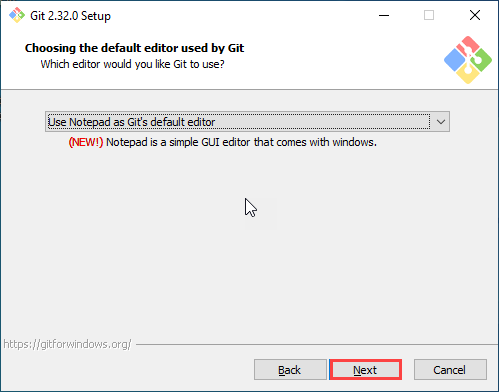
Task: Expand editor list with the chevron arrow
Action: pyautogui.click(x=441, y=122)
